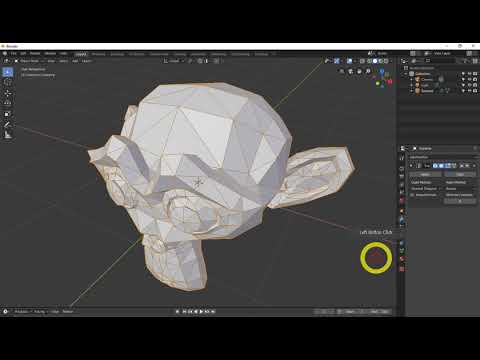Screen dimensions: 480x360
Task: Select rendered viewport shading
Action: (x=386, y=61)
